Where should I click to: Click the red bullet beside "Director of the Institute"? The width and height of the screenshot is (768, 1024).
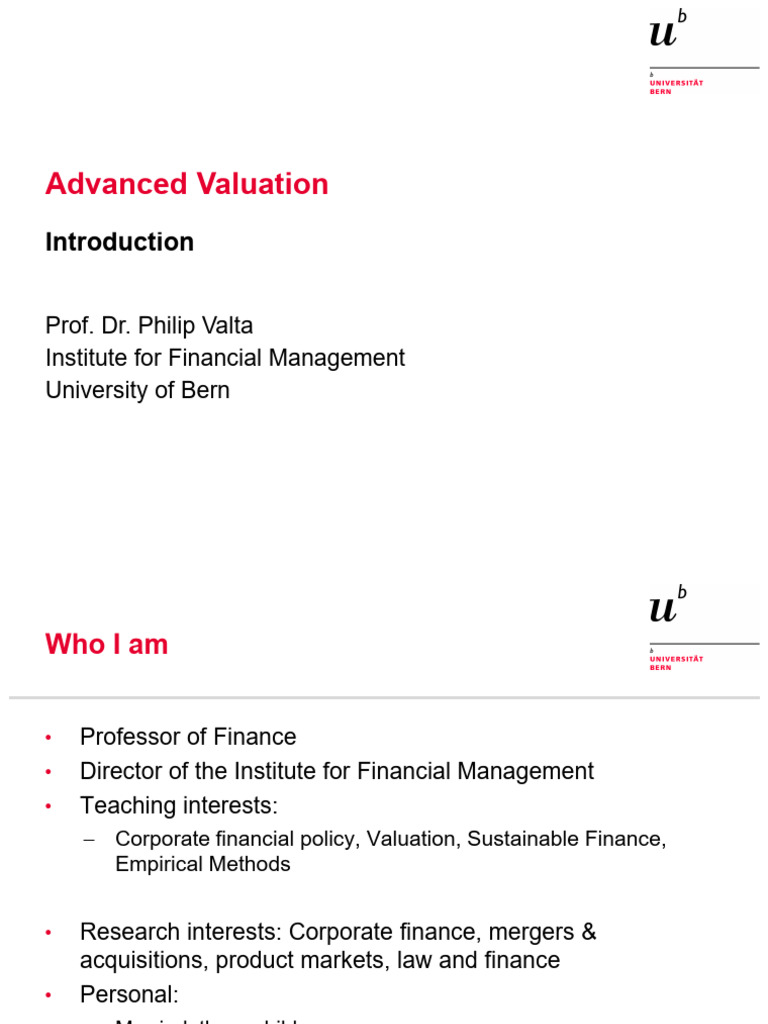tap(47, 772)
